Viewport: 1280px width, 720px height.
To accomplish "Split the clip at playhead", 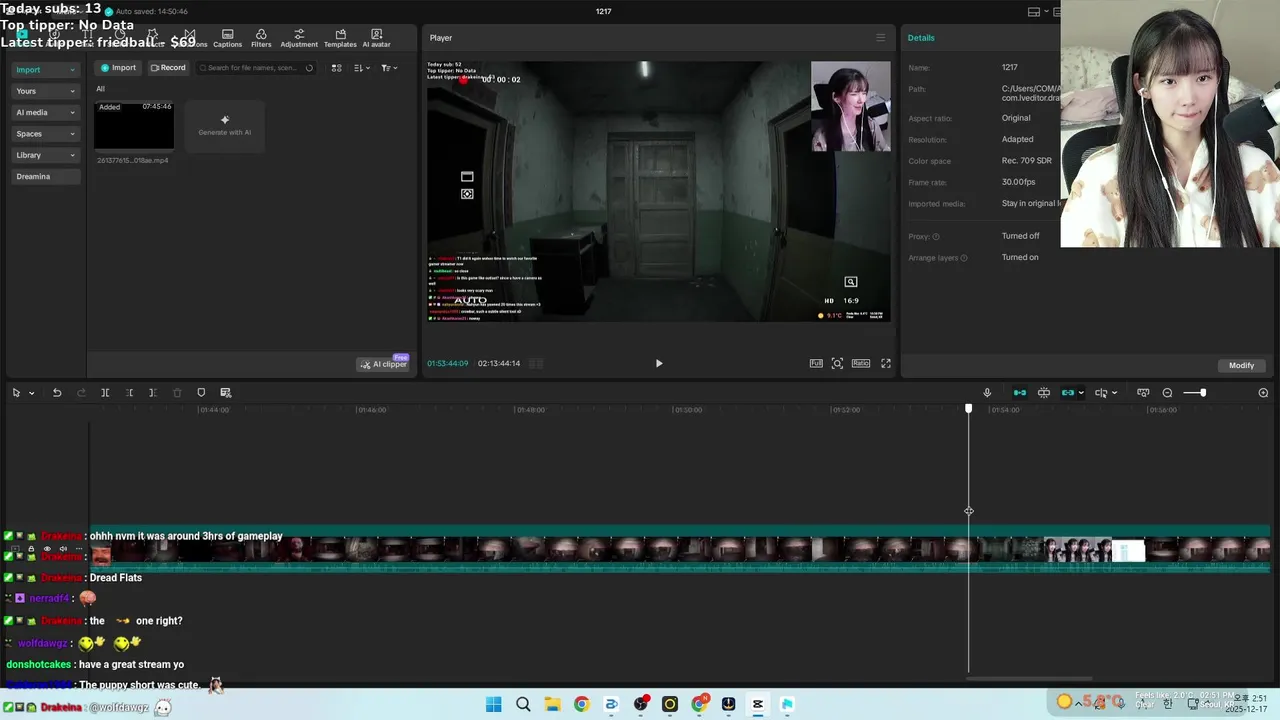I will point(105,393).
